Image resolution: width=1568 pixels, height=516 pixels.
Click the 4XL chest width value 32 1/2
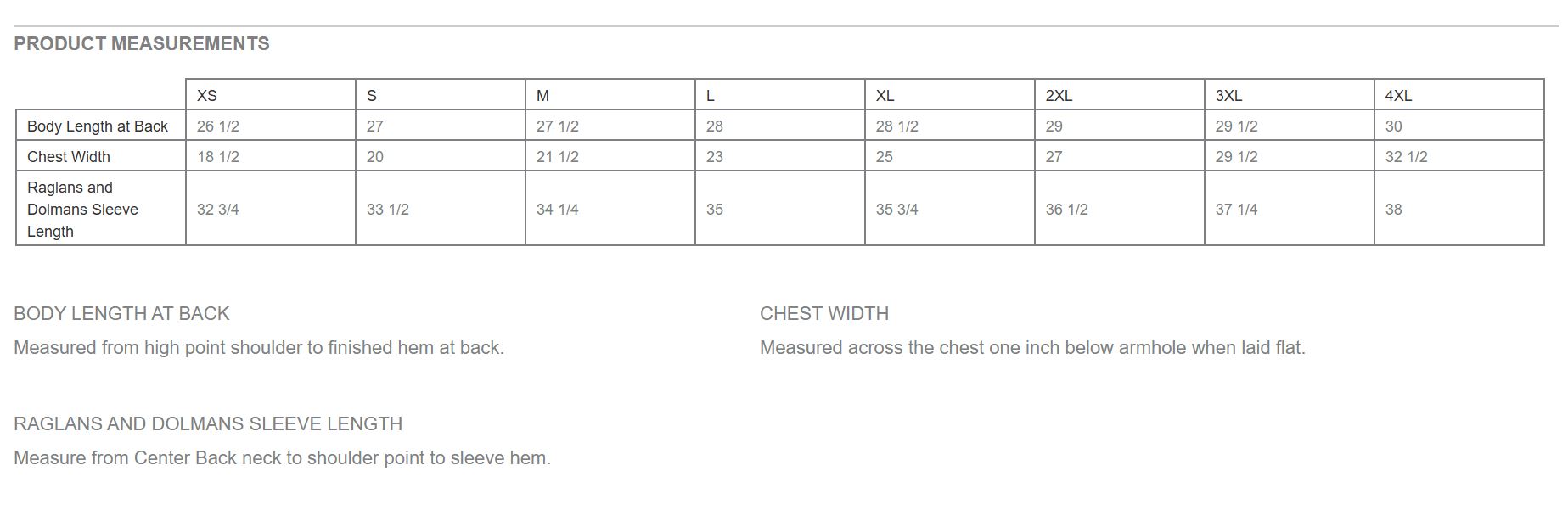point(1406,157)
